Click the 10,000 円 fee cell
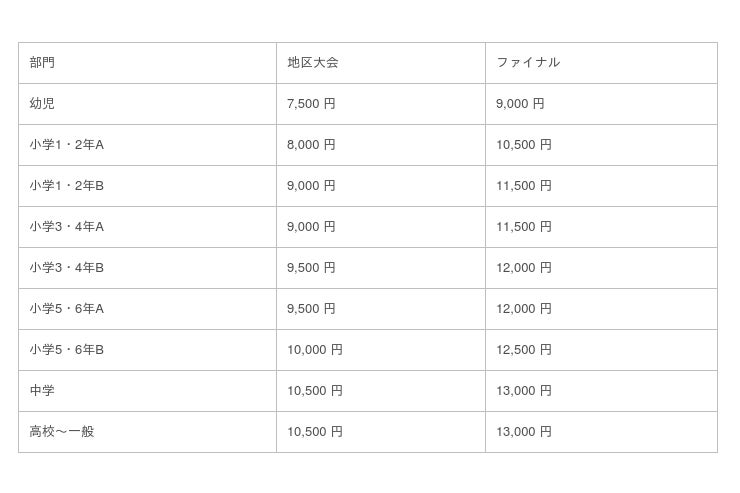Image resolution: width=740 pixels, height=493 pixels. [x=315, y=350]
